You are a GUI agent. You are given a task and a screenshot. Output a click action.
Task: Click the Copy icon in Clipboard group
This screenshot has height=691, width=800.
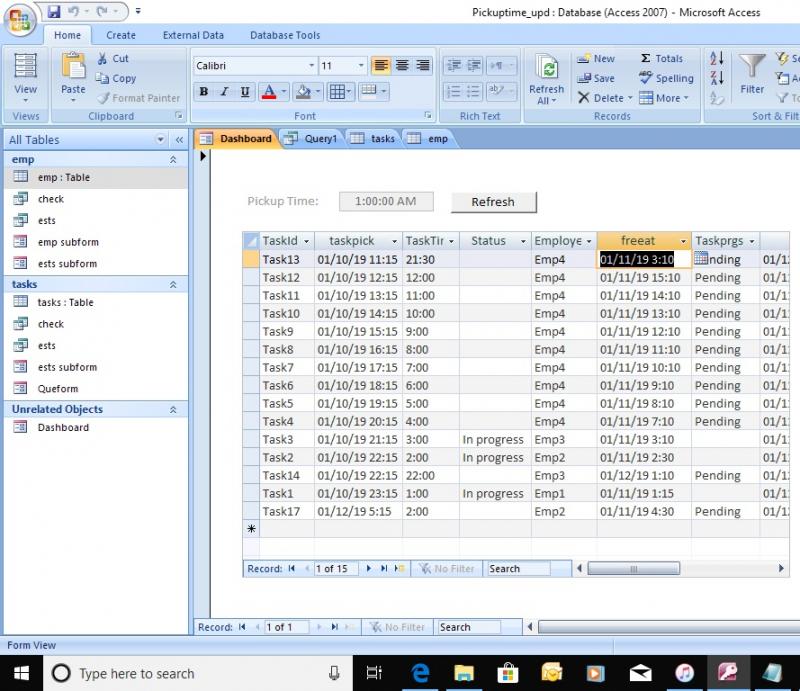click(102, 78)
